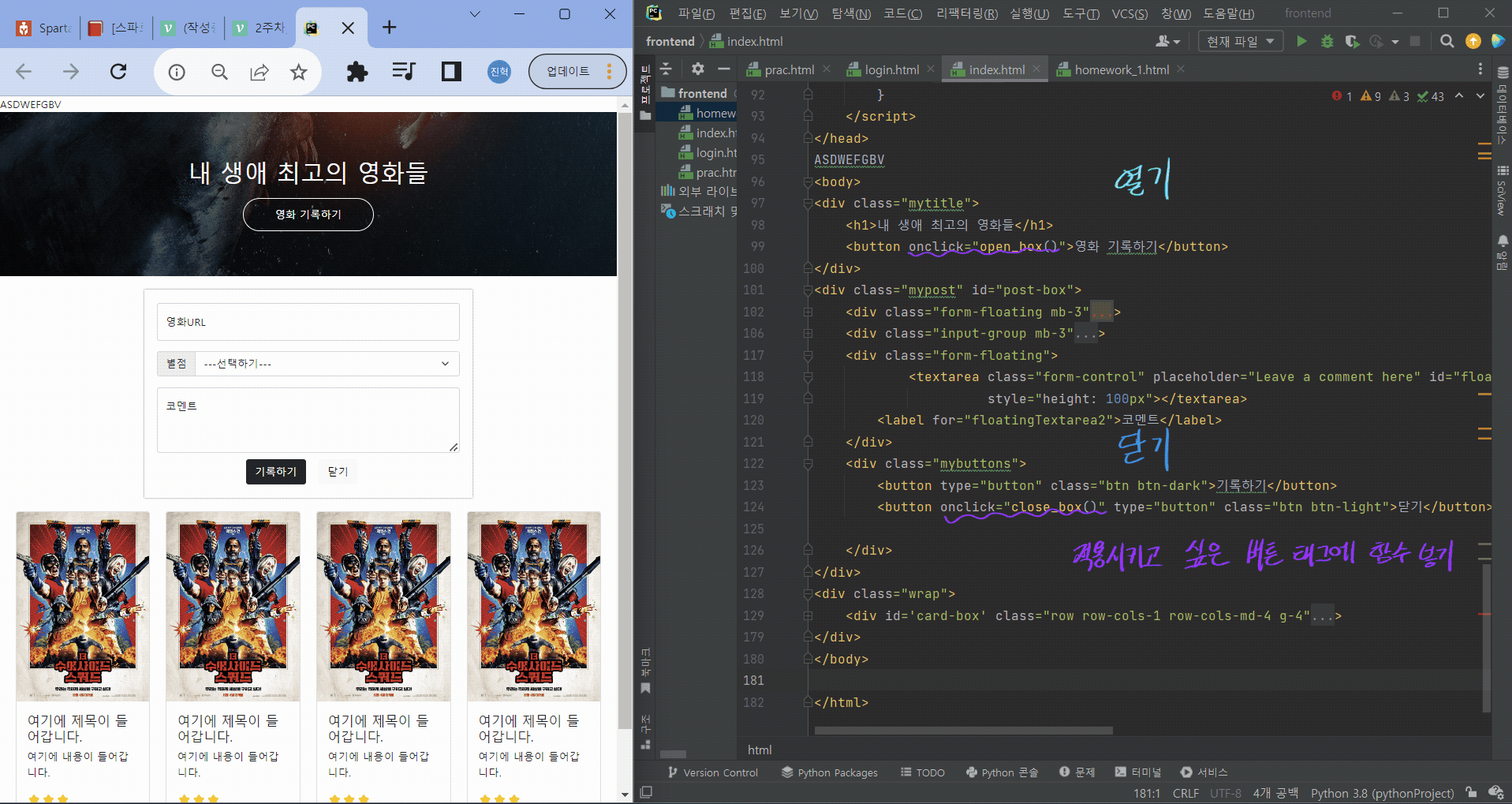This screenshot has height=804, width=1512.
Task: Open editor tabs more-options menu
Action: pos(1480,69)
